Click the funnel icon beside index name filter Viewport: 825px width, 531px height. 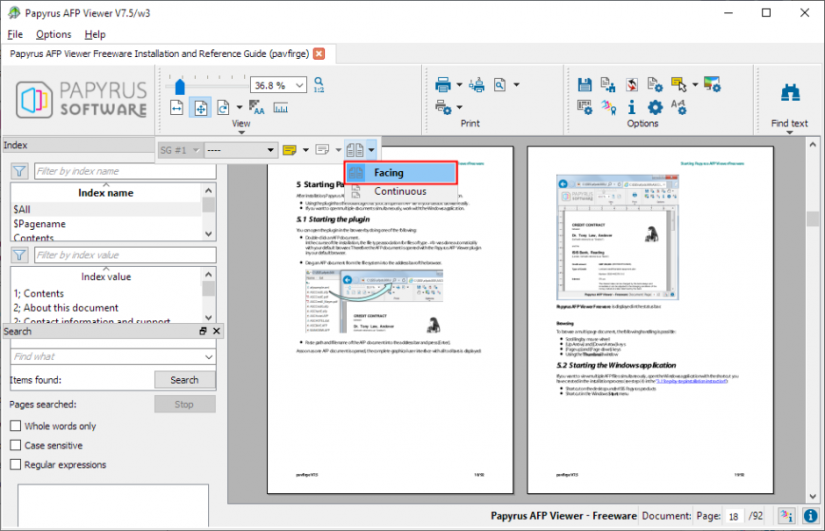[x=19, y=171]
